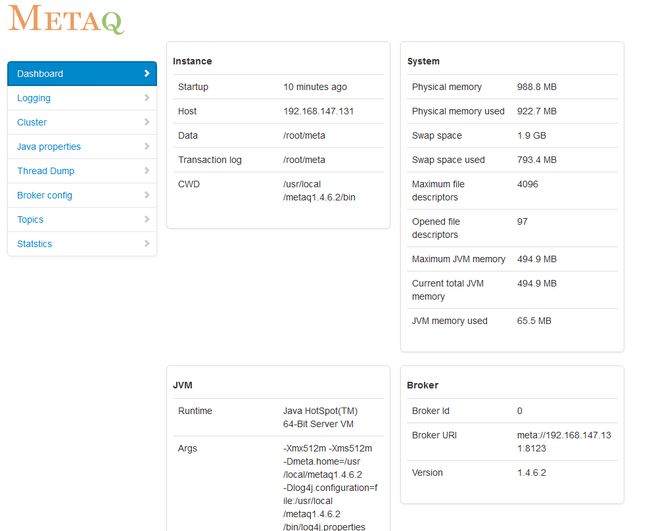Select /root/meta in Transaction log row
650x531 pixels.
coord(304,160)
